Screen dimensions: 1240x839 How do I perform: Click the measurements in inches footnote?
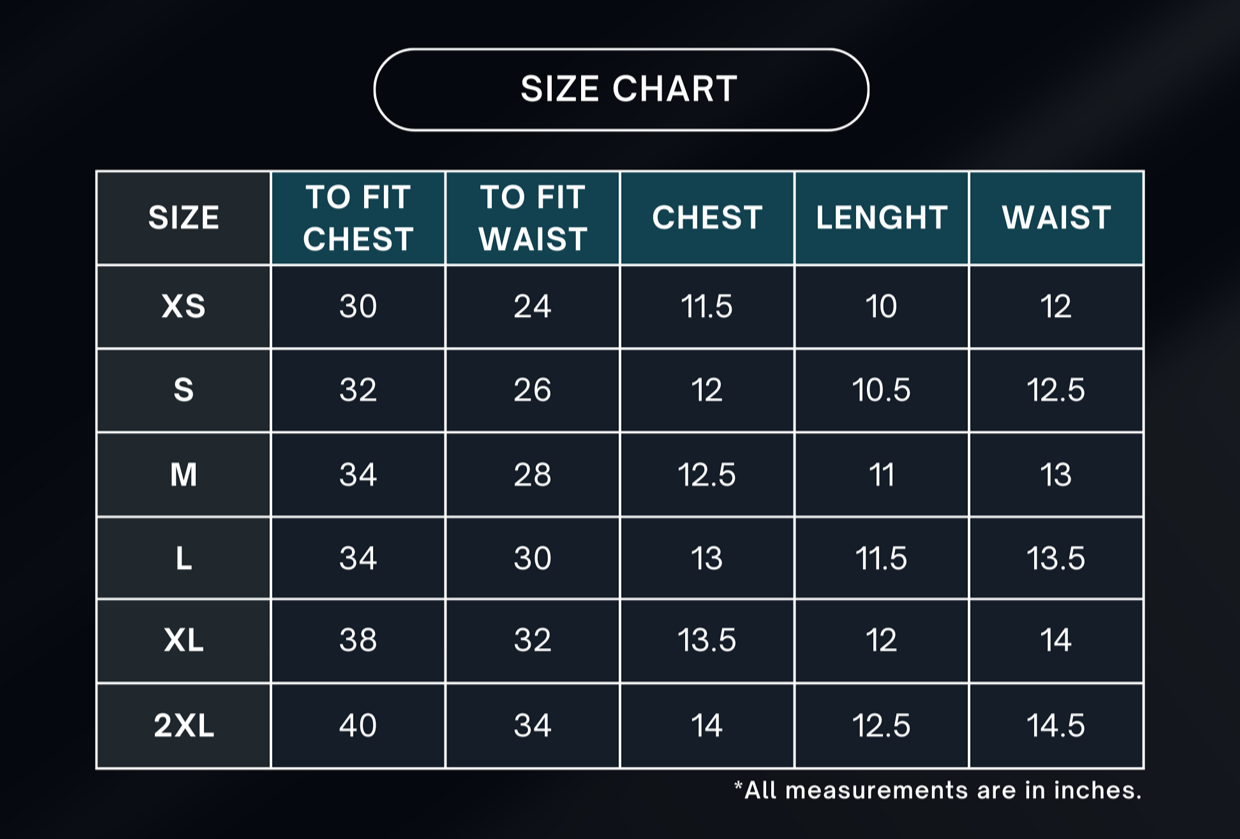tap(937, 790)
